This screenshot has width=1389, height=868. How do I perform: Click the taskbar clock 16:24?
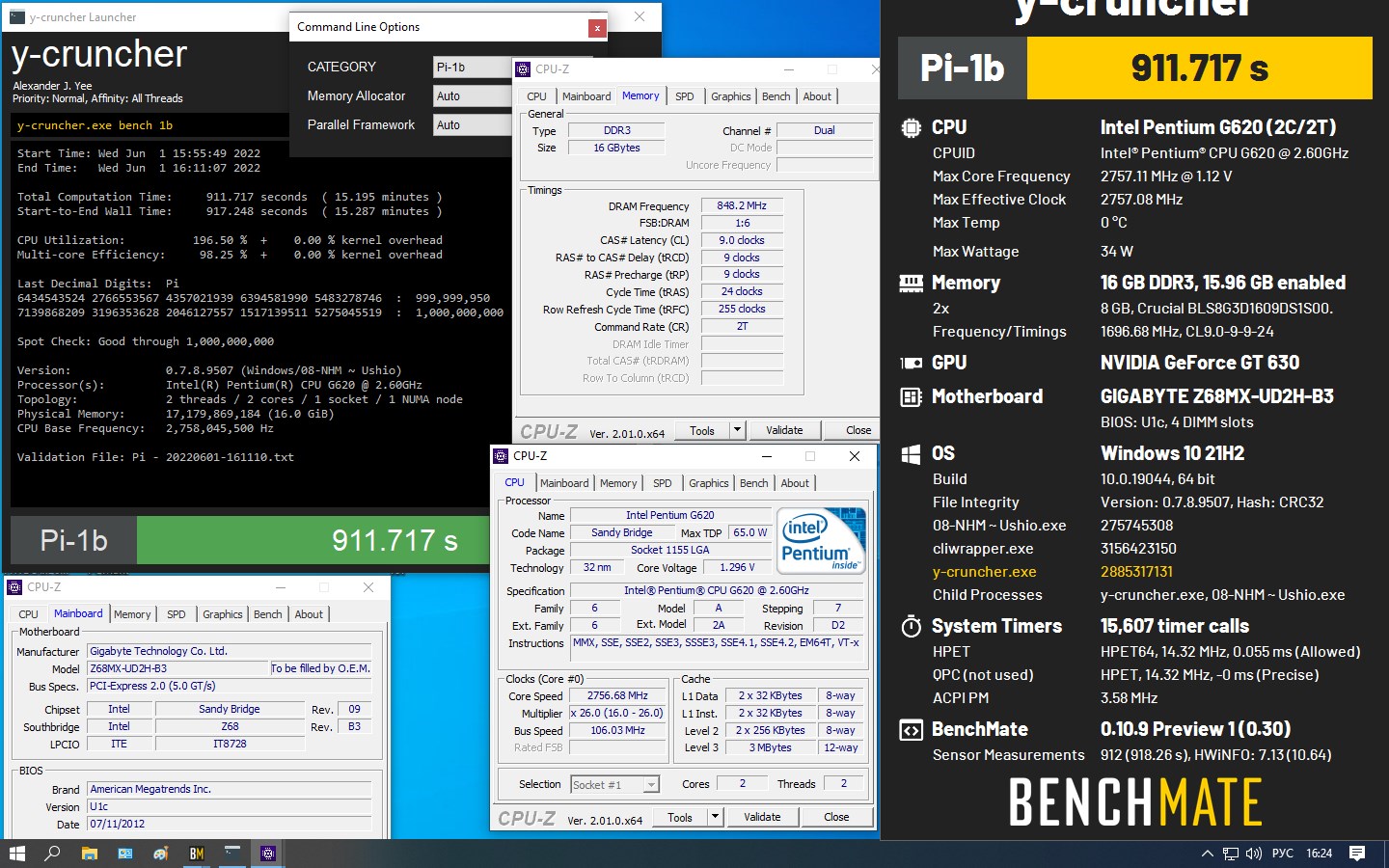(1319, 854)
